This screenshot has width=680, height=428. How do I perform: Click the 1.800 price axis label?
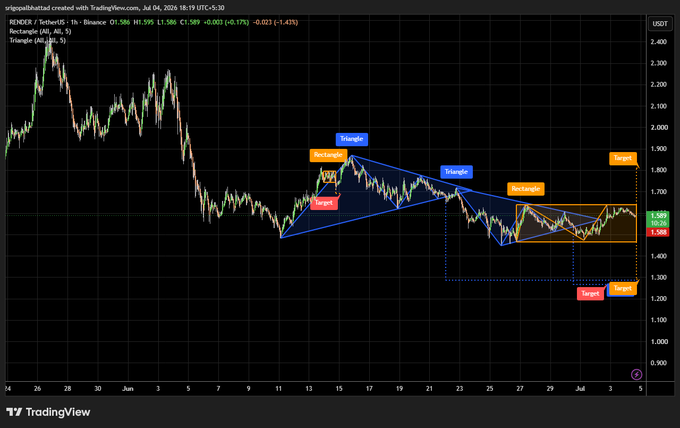point(659,170)
